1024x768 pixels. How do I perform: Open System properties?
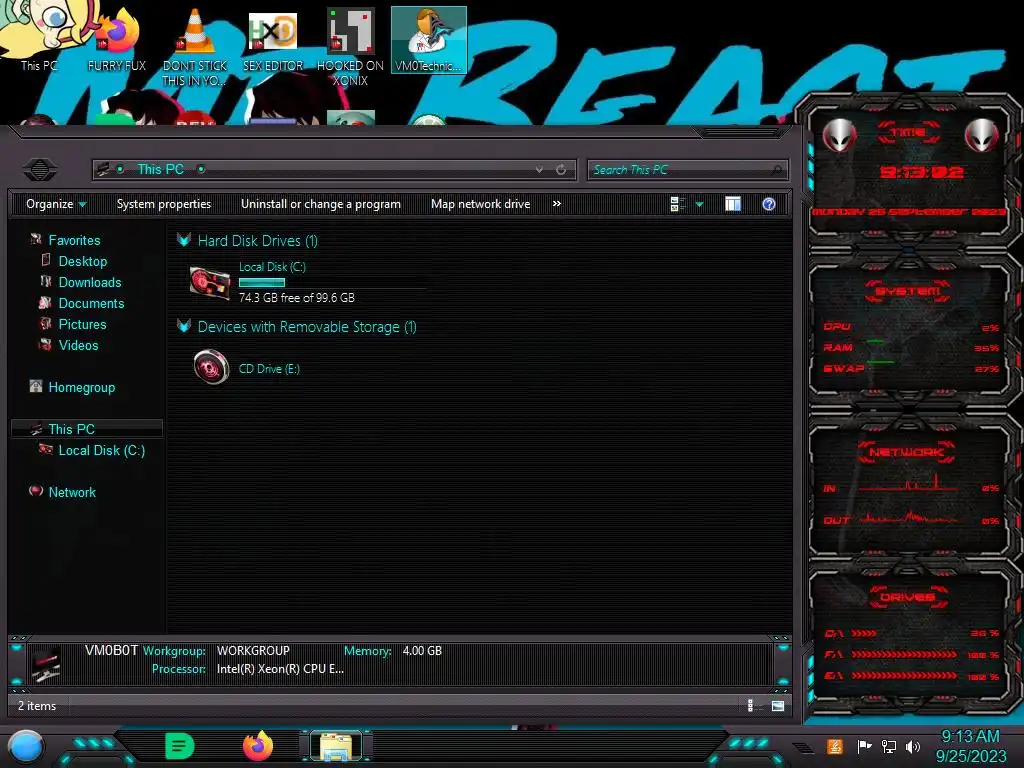[164, 204]
